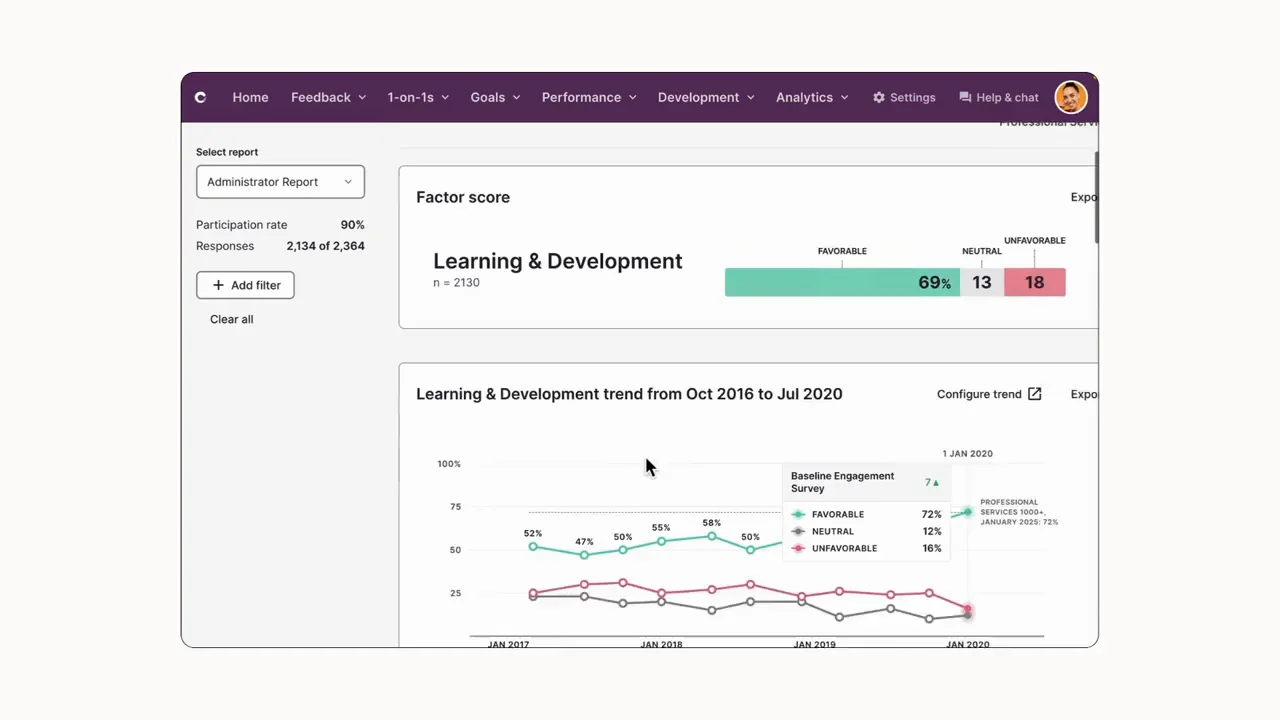Click the external-link icon beside Configure trend
1280x720 pixels.
(1035, 393)
